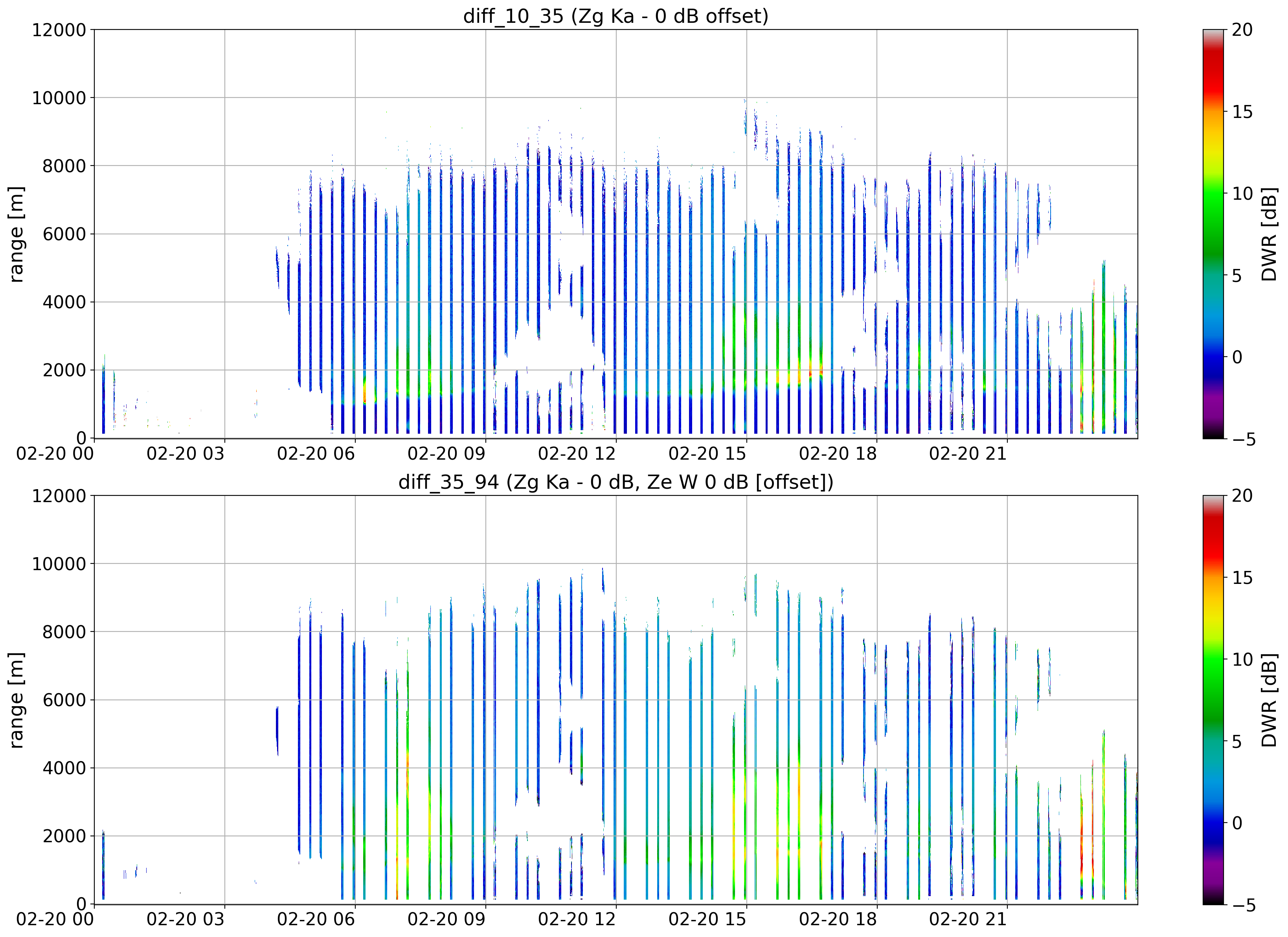
Task: Select the "5" tick on the bottom colorbar
Action: coord(1237,741)
